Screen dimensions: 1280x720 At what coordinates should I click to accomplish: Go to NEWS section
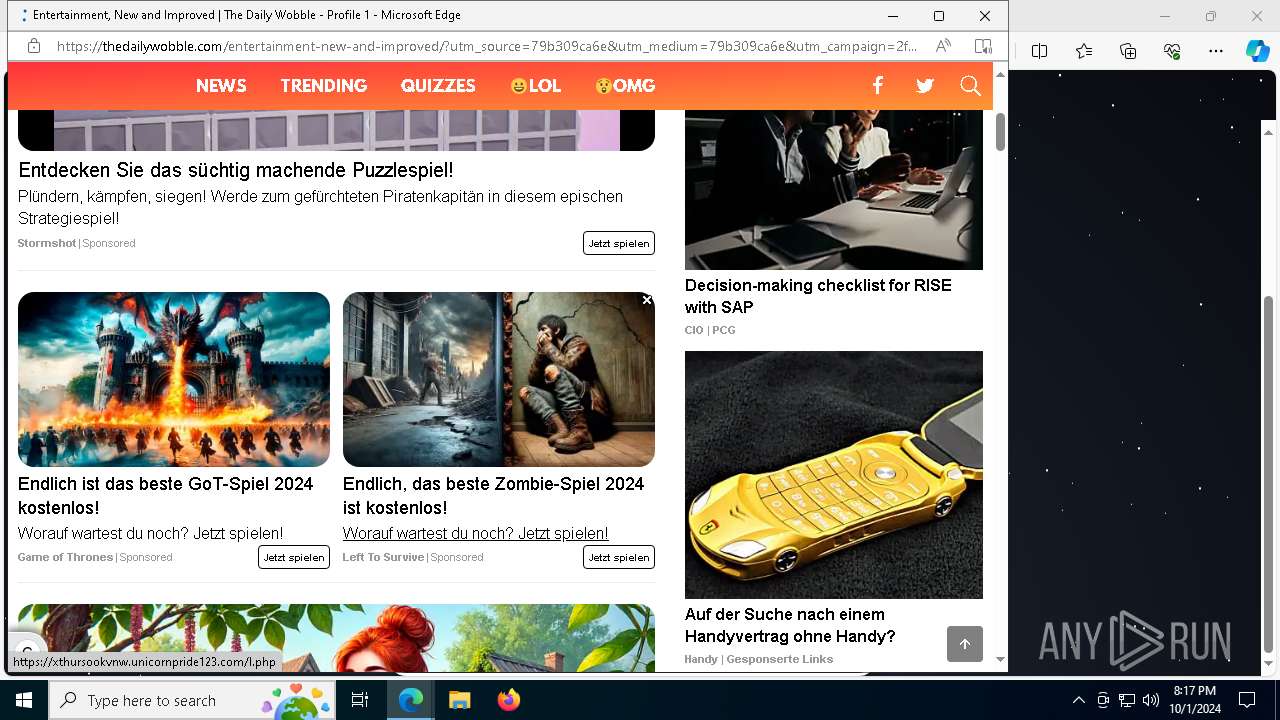click(221, 86)
